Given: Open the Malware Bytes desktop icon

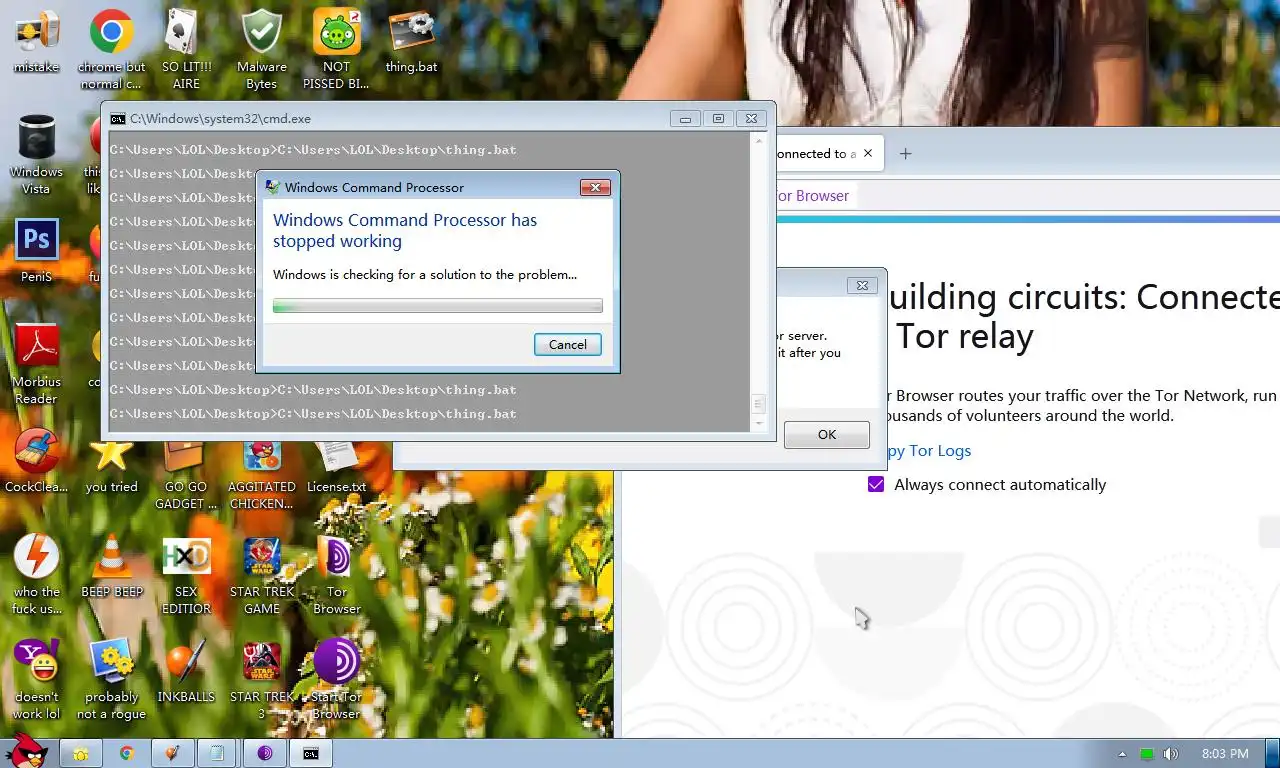Looking at the screenshot, I should 261,48.
